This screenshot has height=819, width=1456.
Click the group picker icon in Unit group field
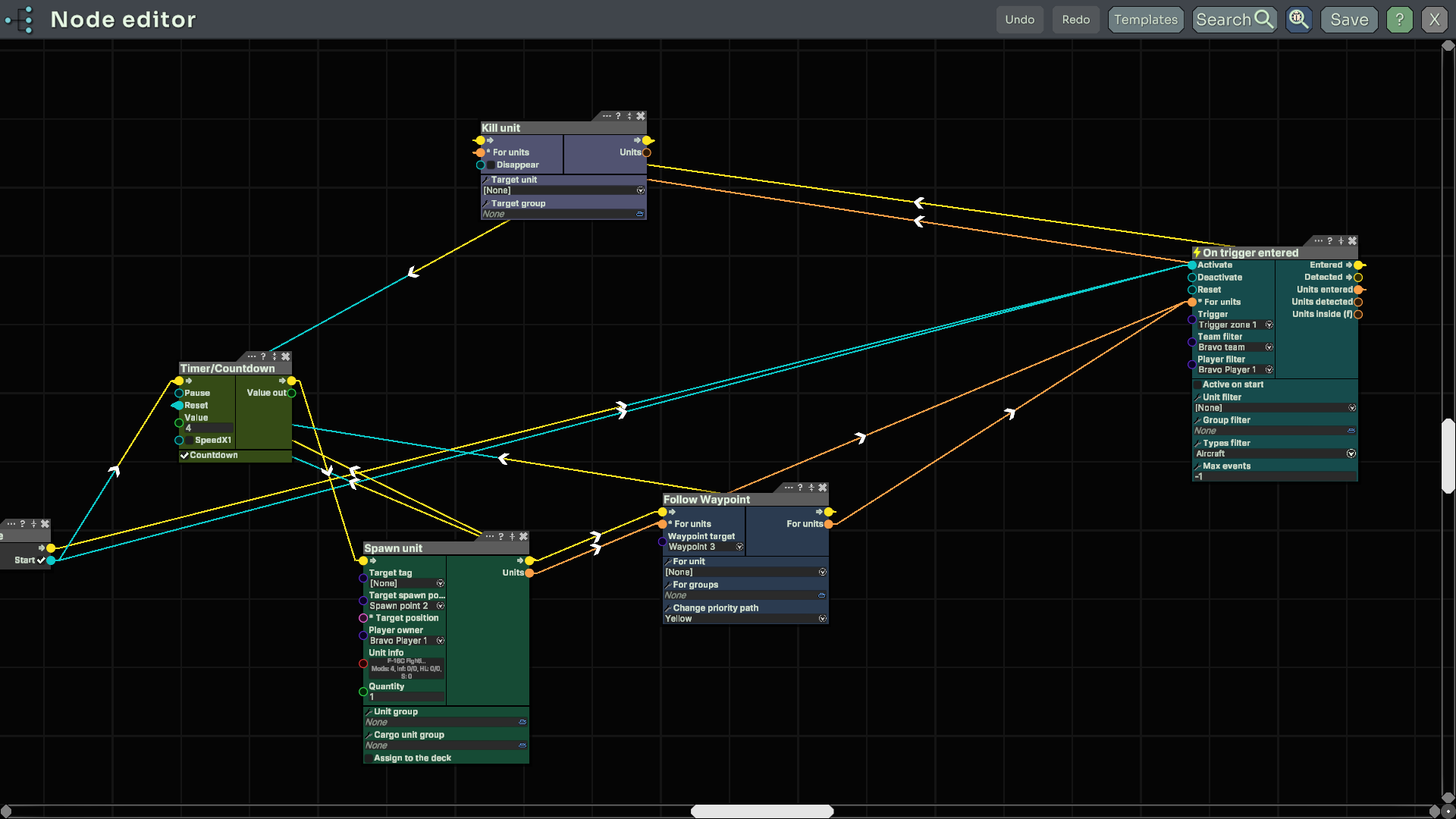[x=522, y=723]
